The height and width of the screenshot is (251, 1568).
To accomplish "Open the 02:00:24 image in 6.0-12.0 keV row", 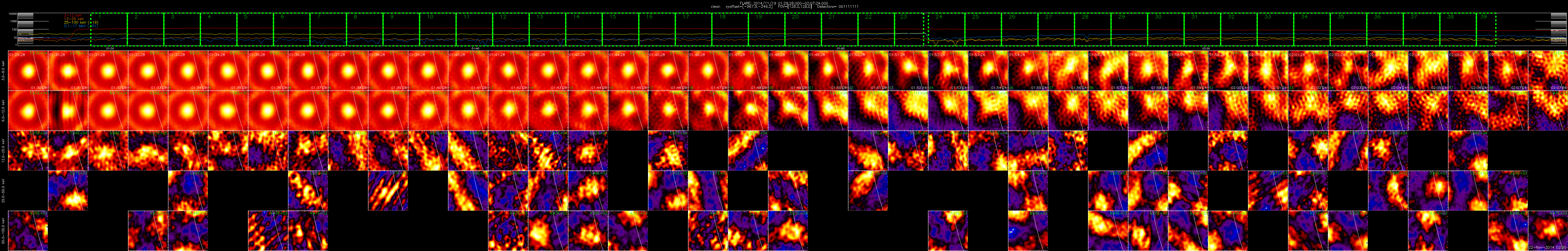I will [x=1268, y=111].
